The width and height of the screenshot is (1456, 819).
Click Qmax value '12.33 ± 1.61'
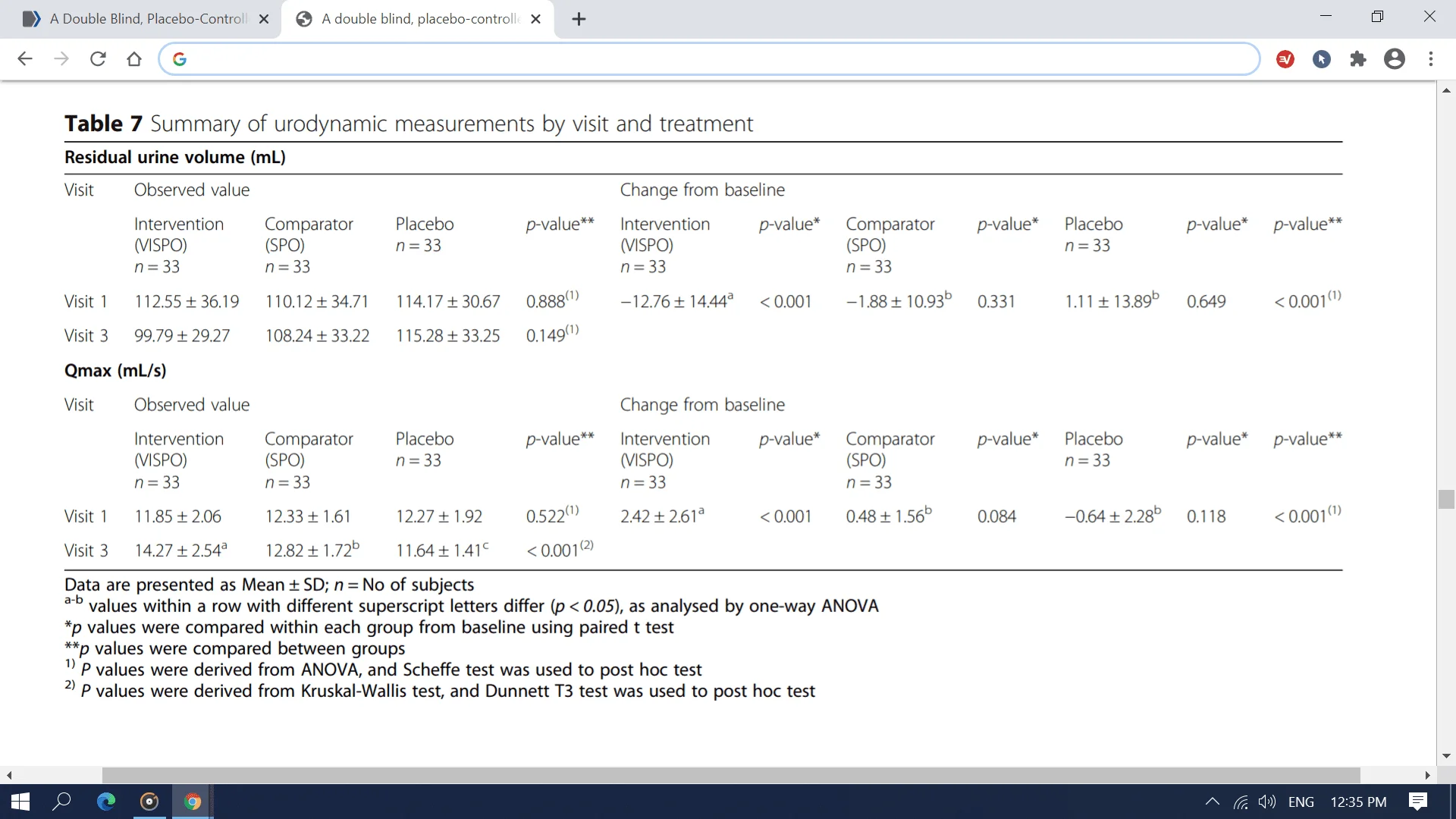tap(308, 516)
